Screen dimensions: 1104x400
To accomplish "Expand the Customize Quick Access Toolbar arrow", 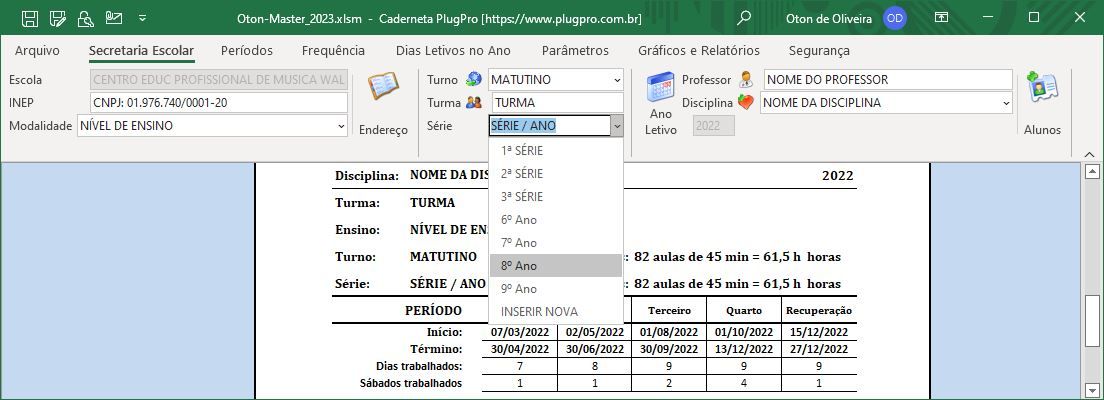I will (x=142, y=18).
